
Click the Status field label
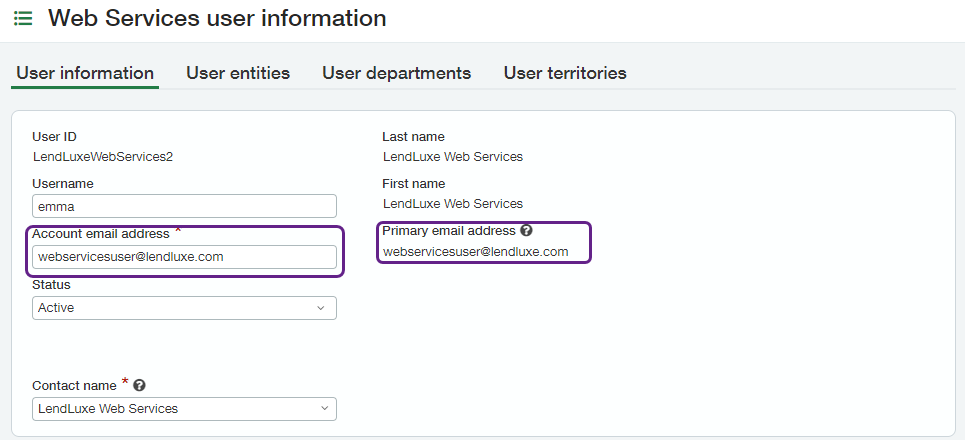click(x=51, y=285)
